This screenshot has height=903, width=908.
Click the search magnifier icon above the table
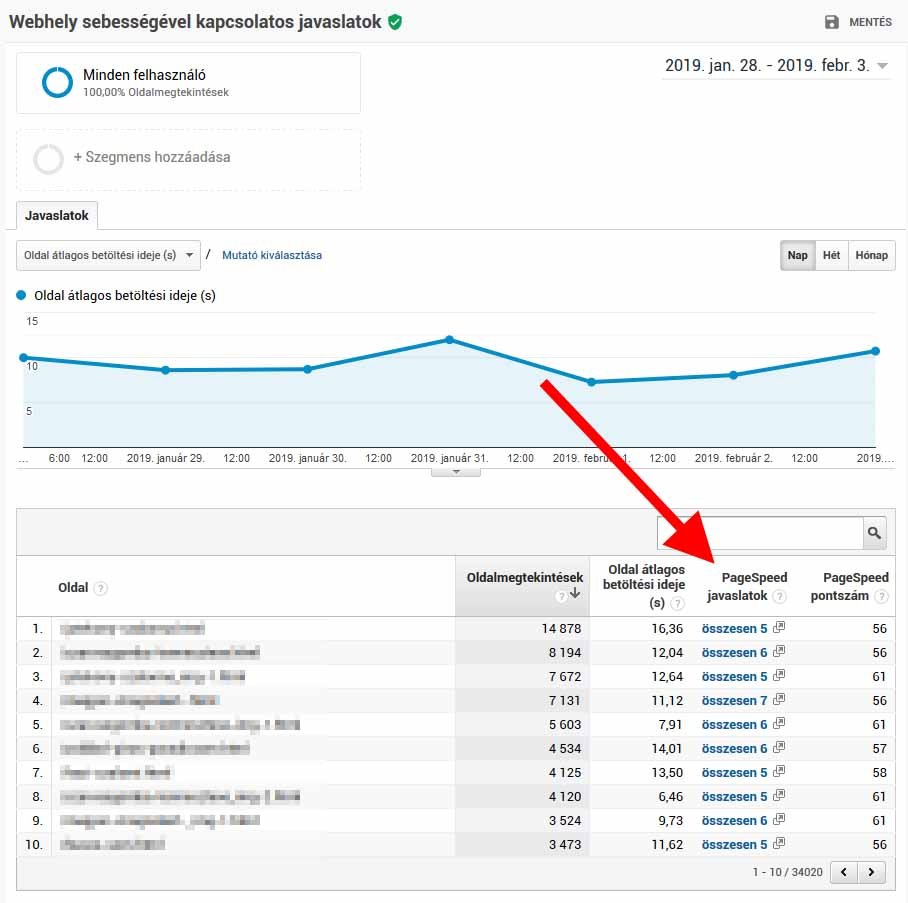875,533
